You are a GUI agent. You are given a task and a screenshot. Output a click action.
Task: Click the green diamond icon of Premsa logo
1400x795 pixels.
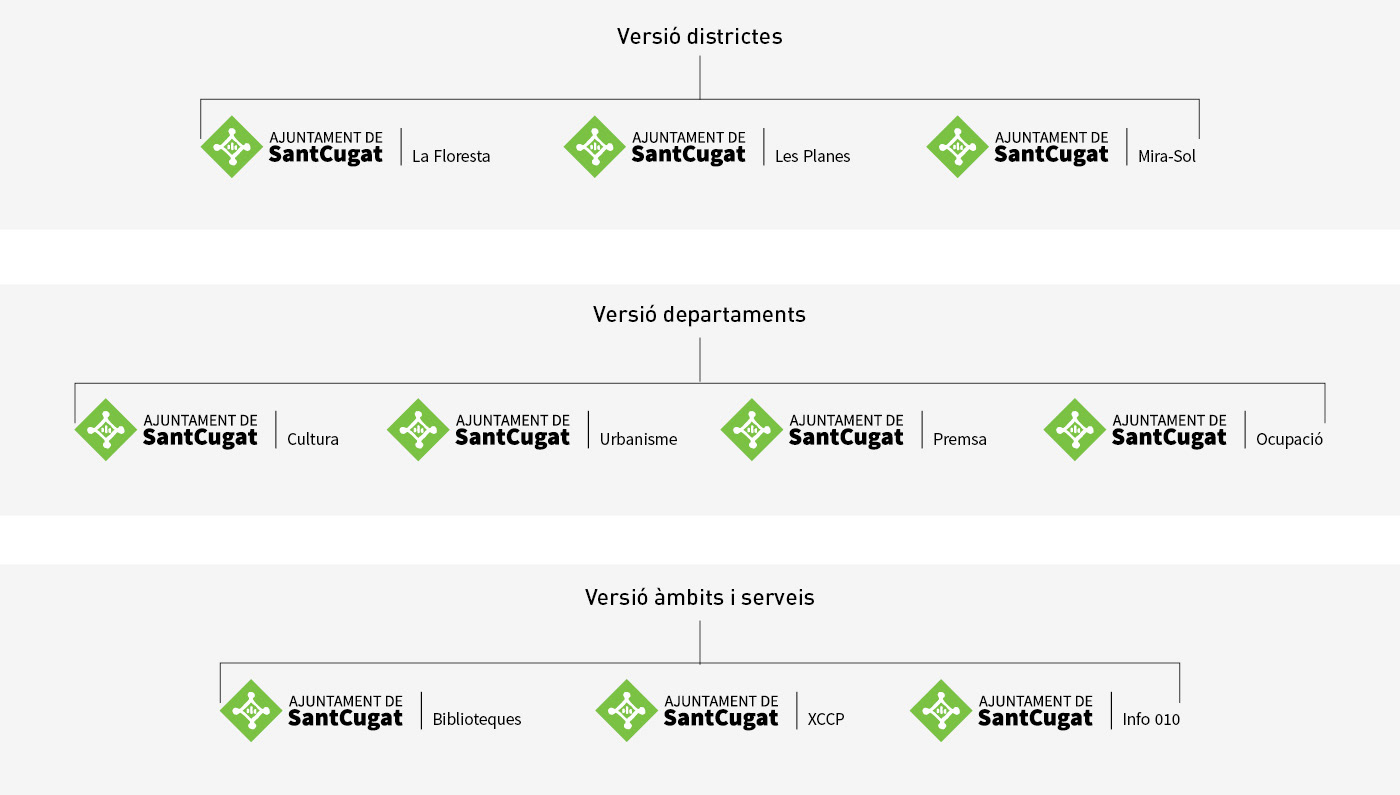(x=752, y=430)
